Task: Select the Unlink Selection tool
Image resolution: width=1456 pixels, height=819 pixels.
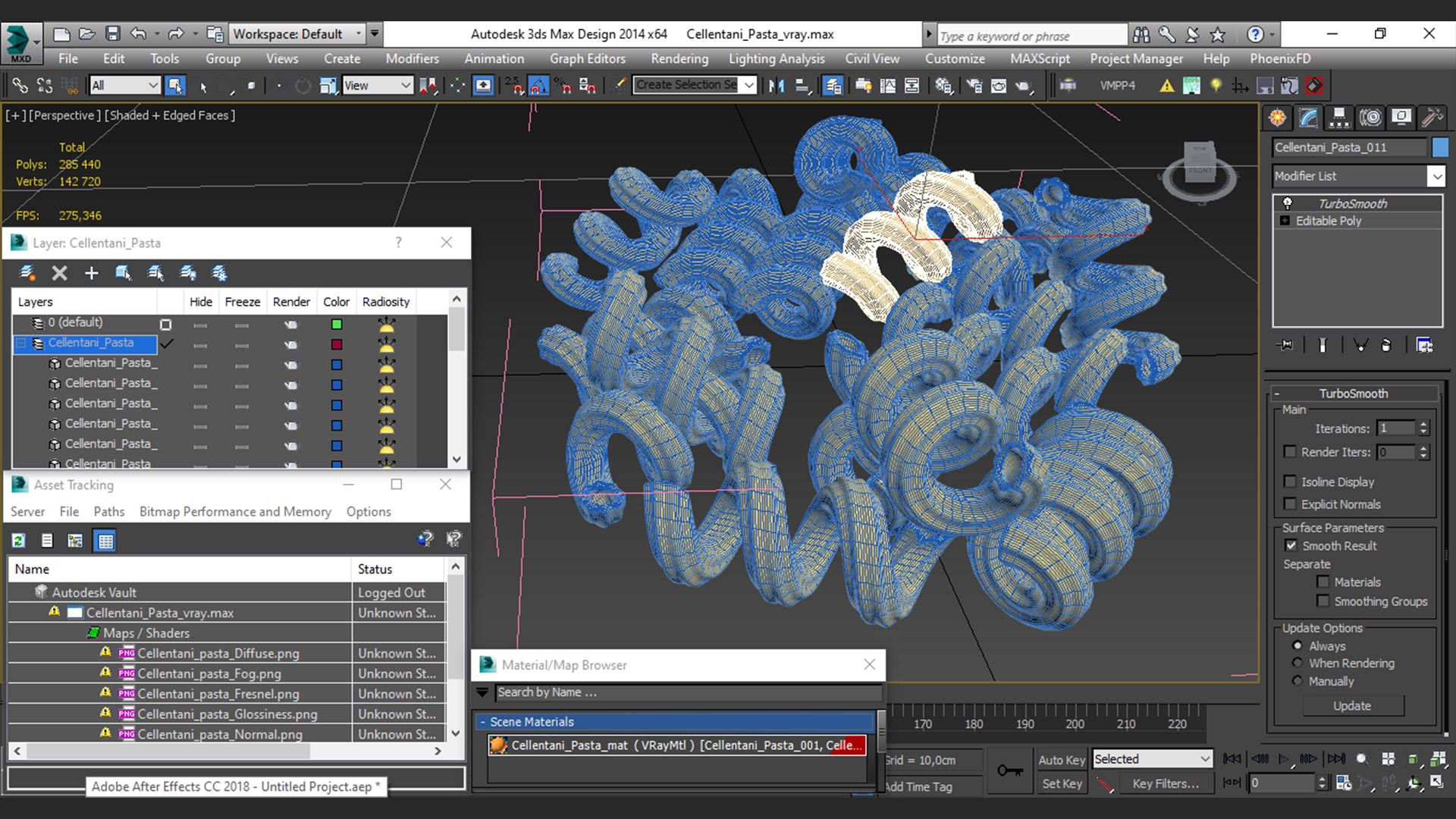Action: (x=45, y=86)
